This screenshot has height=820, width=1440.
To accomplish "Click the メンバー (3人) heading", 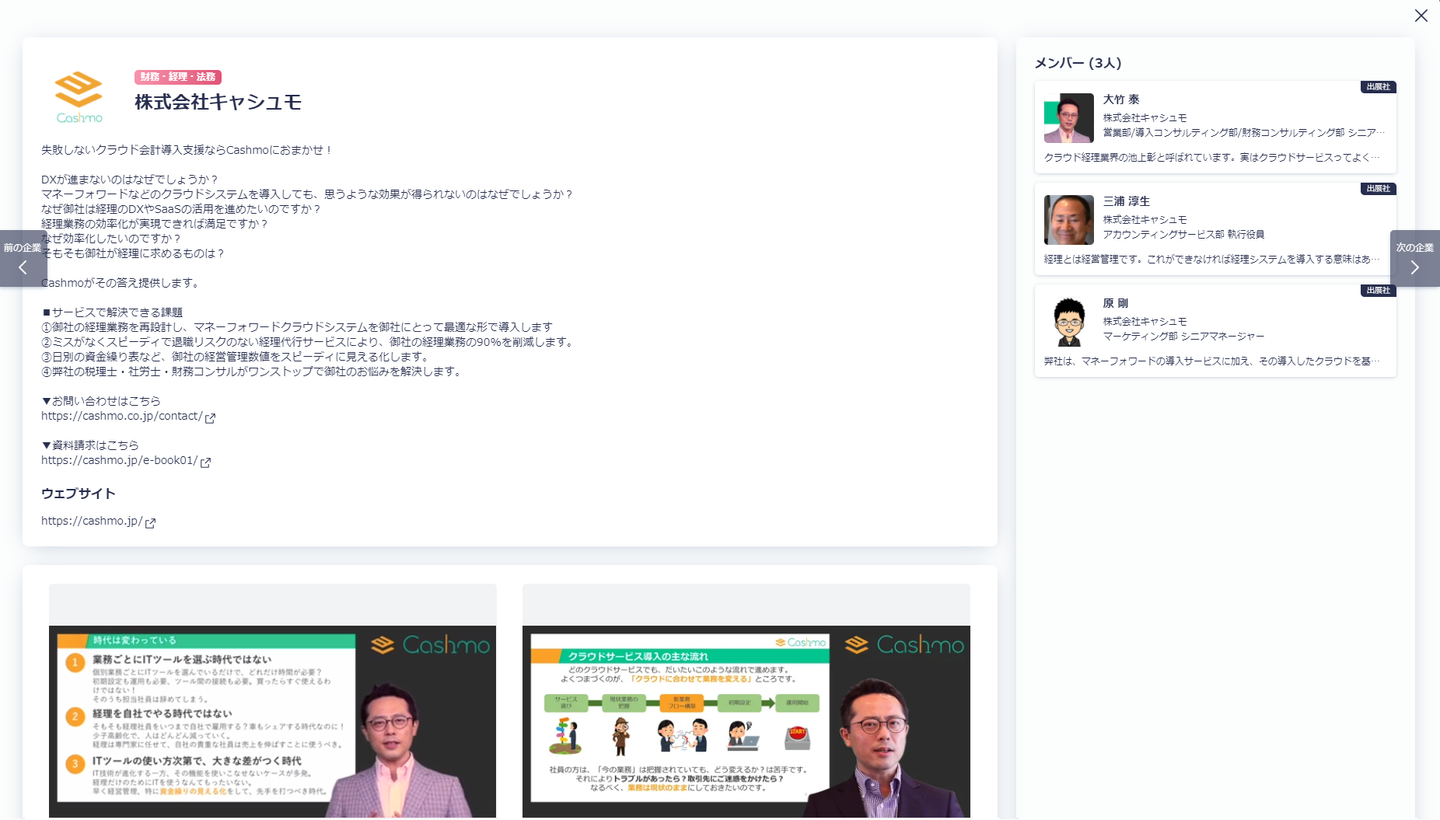I will (1078, 63).
